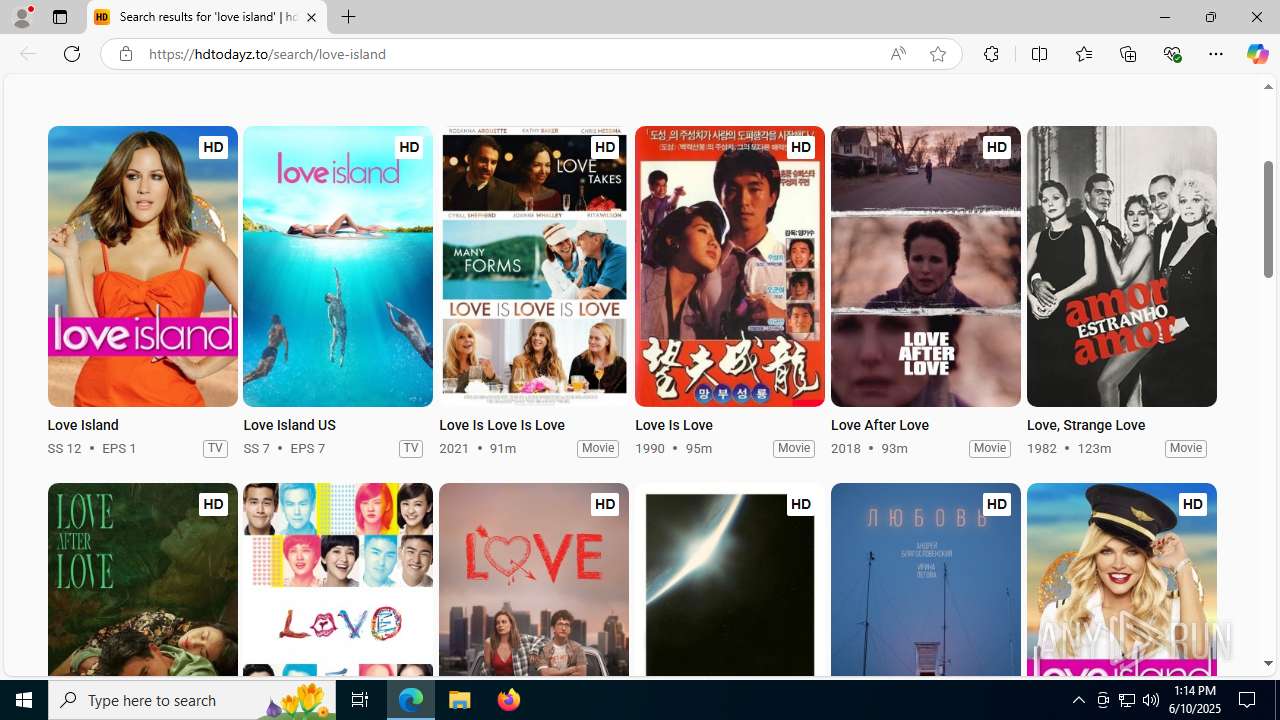Open the green Love After Love poster
Viewport: 1280px width, 720px height.
click(x=142, y=580)
